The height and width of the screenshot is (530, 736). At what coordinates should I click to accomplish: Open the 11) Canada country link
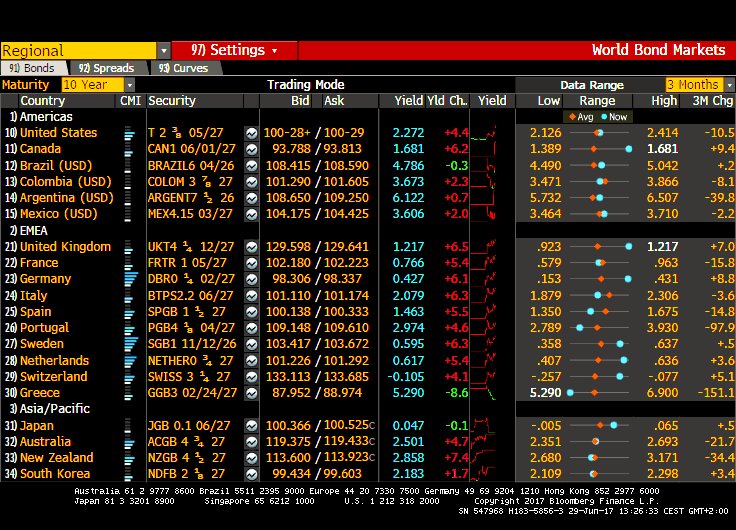pos(33,149)
